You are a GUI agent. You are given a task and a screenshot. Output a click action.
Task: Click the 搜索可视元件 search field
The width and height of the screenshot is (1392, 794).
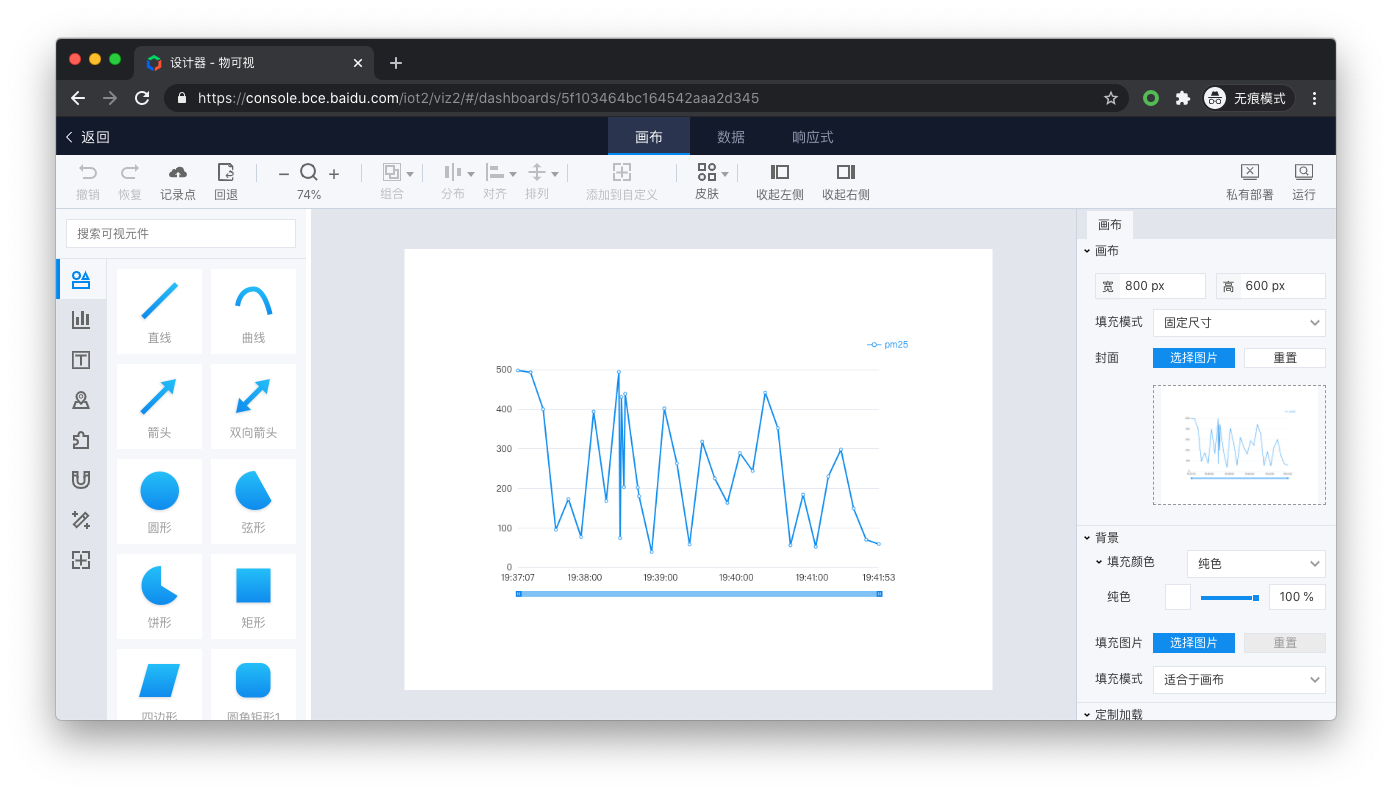181,233
